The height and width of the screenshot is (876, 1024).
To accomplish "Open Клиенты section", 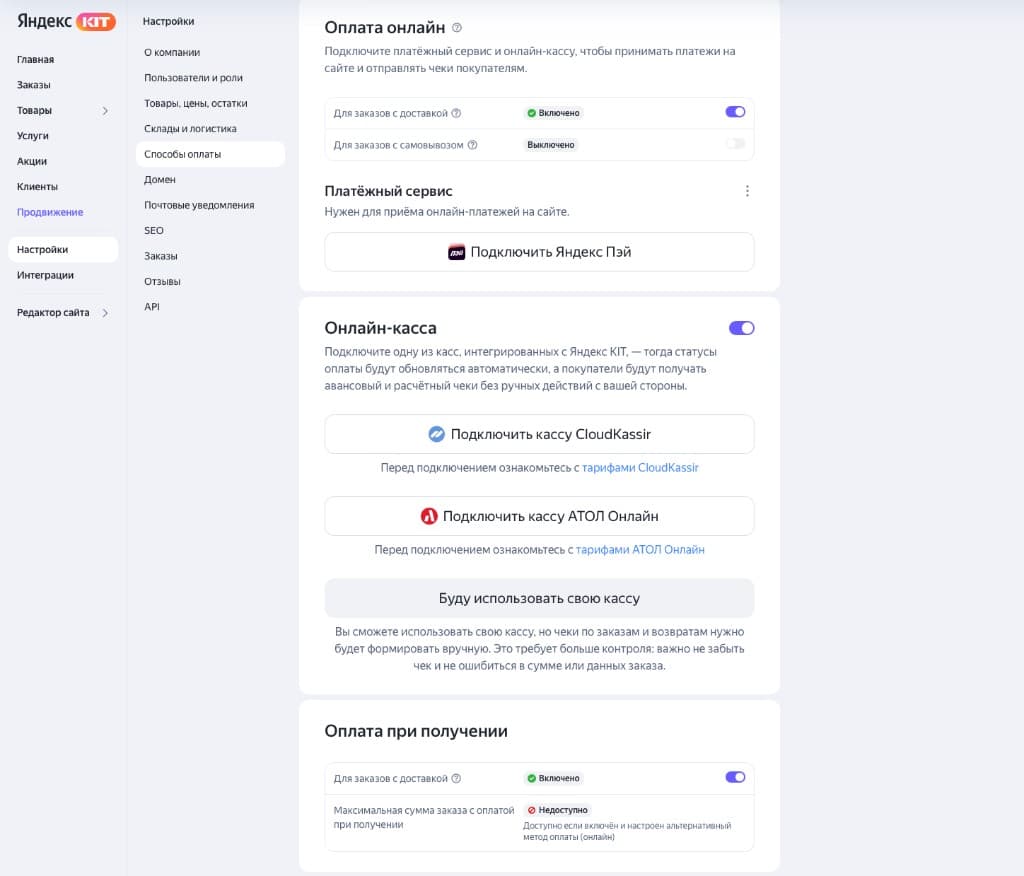I will pos(37,187).
